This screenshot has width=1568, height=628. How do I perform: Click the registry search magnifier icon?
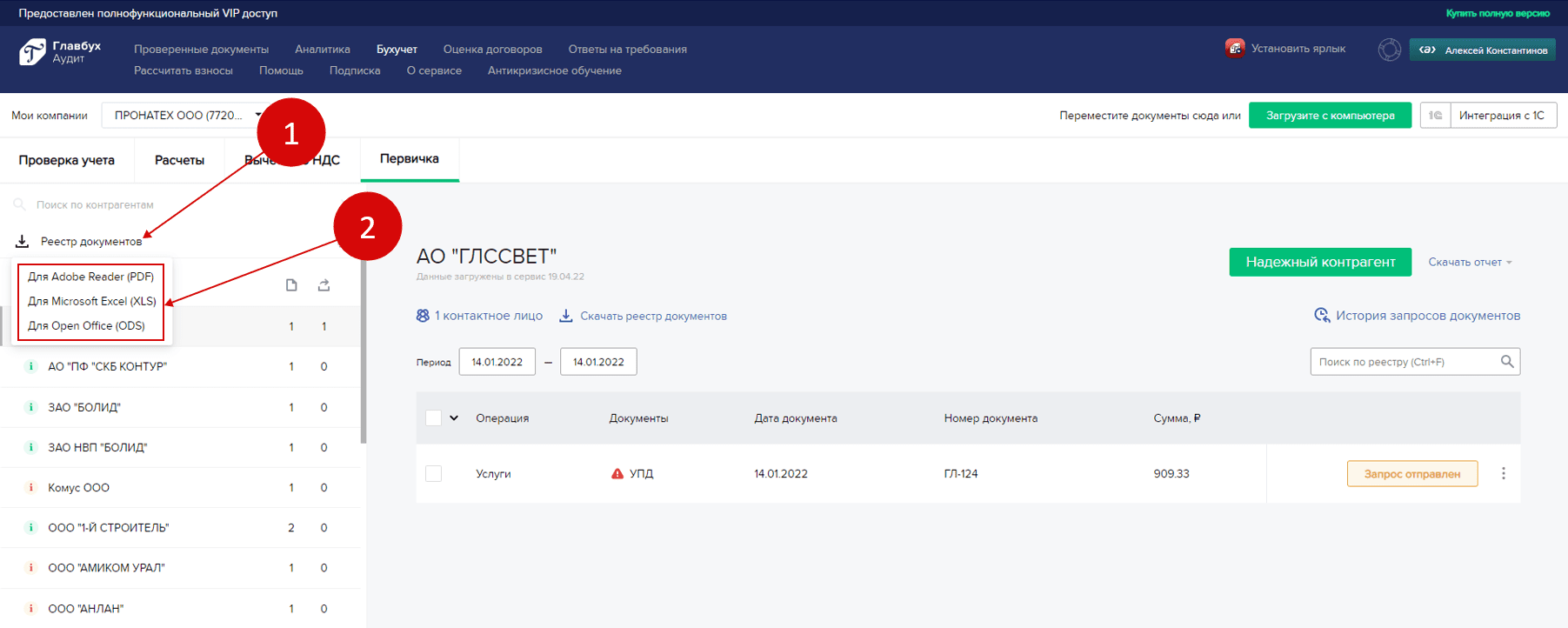click(x=1507, y=361)
